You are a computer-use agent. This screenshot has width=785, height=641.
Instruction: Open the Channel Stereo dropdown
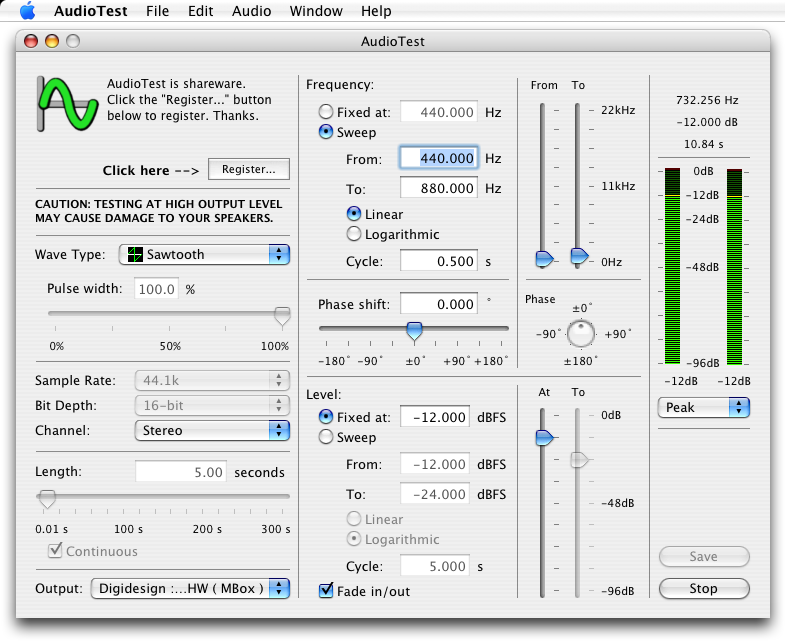click(x=211, y=431)
